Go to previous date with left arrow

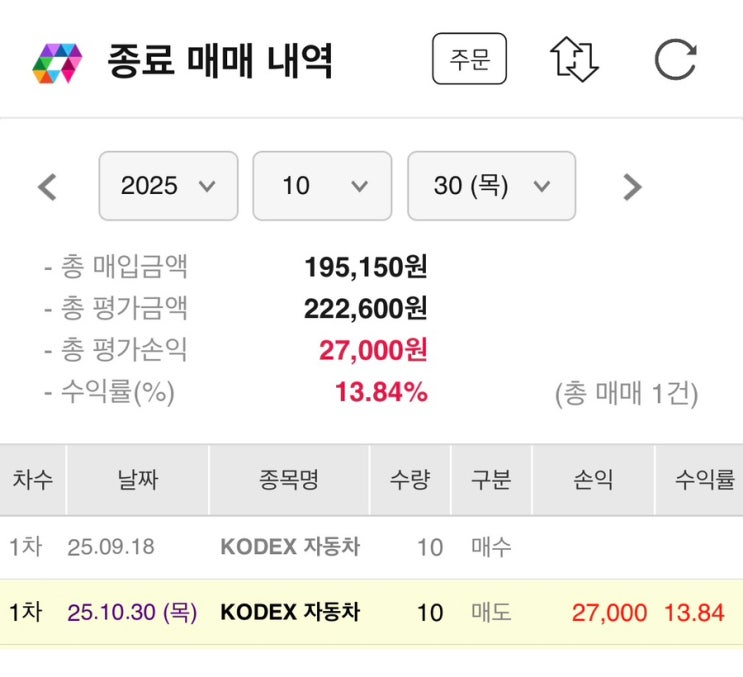click(x=47, y=187)
